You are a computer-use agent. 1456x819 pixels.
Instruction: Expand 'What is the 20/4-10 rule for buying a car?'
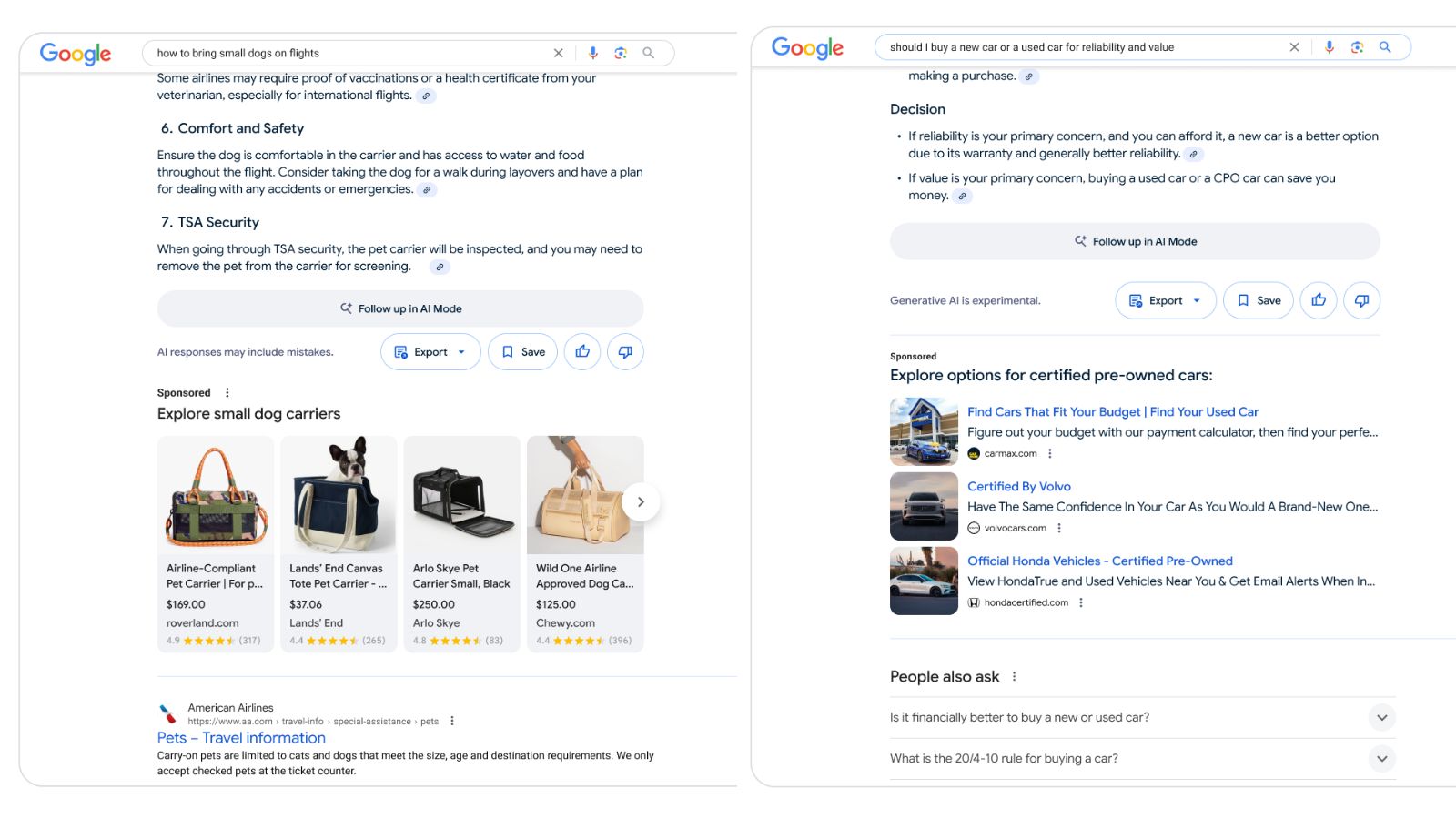tap(1381, 758)
